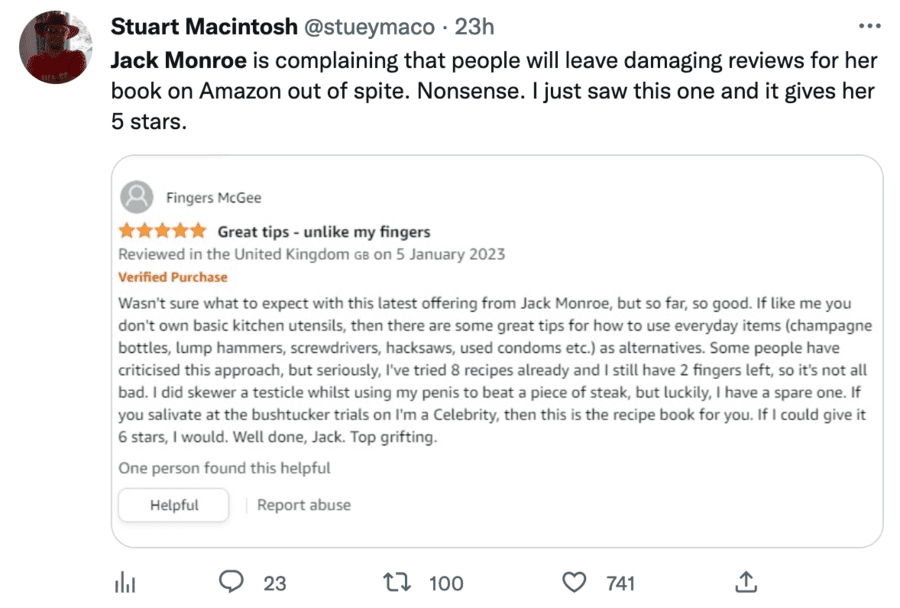Viewport: 900px width, 608px height.
Task: Like the tweet with the heart icon
Action: click(574, 582)
